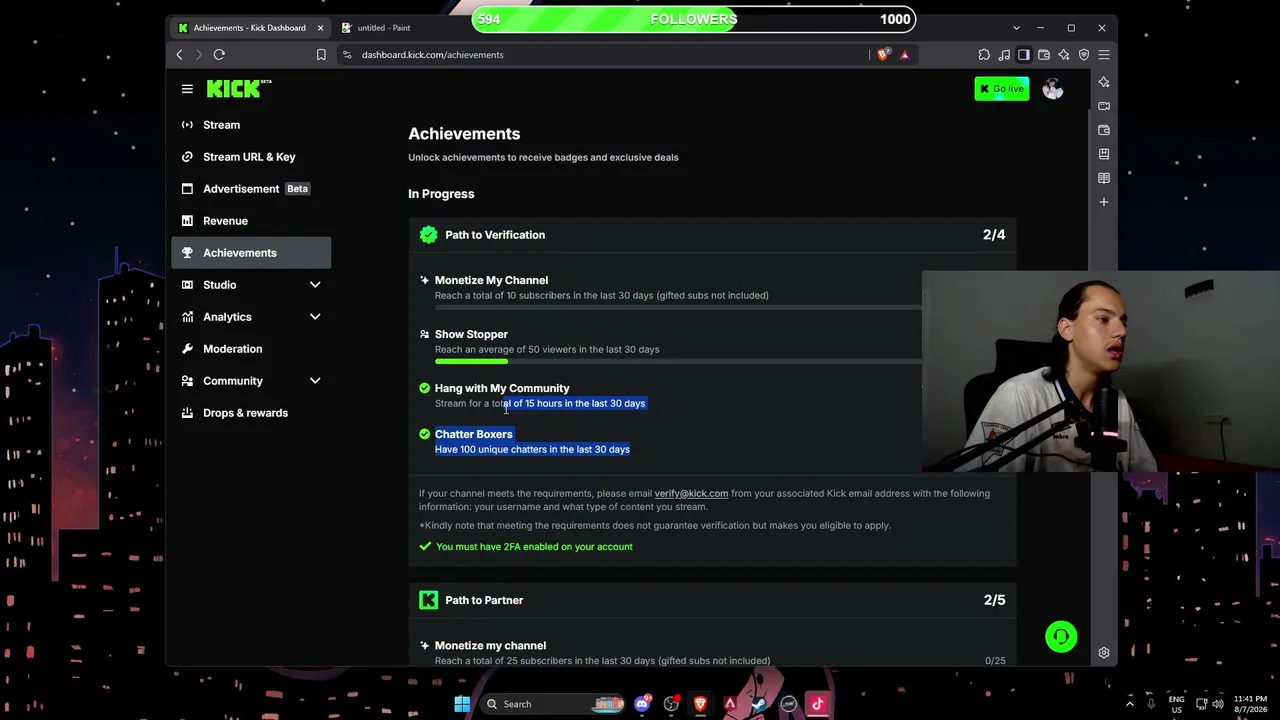The height and width of the screenshot is (720, 1280).
Task: Open Discord from the taskbar
Action: point(643,704)
